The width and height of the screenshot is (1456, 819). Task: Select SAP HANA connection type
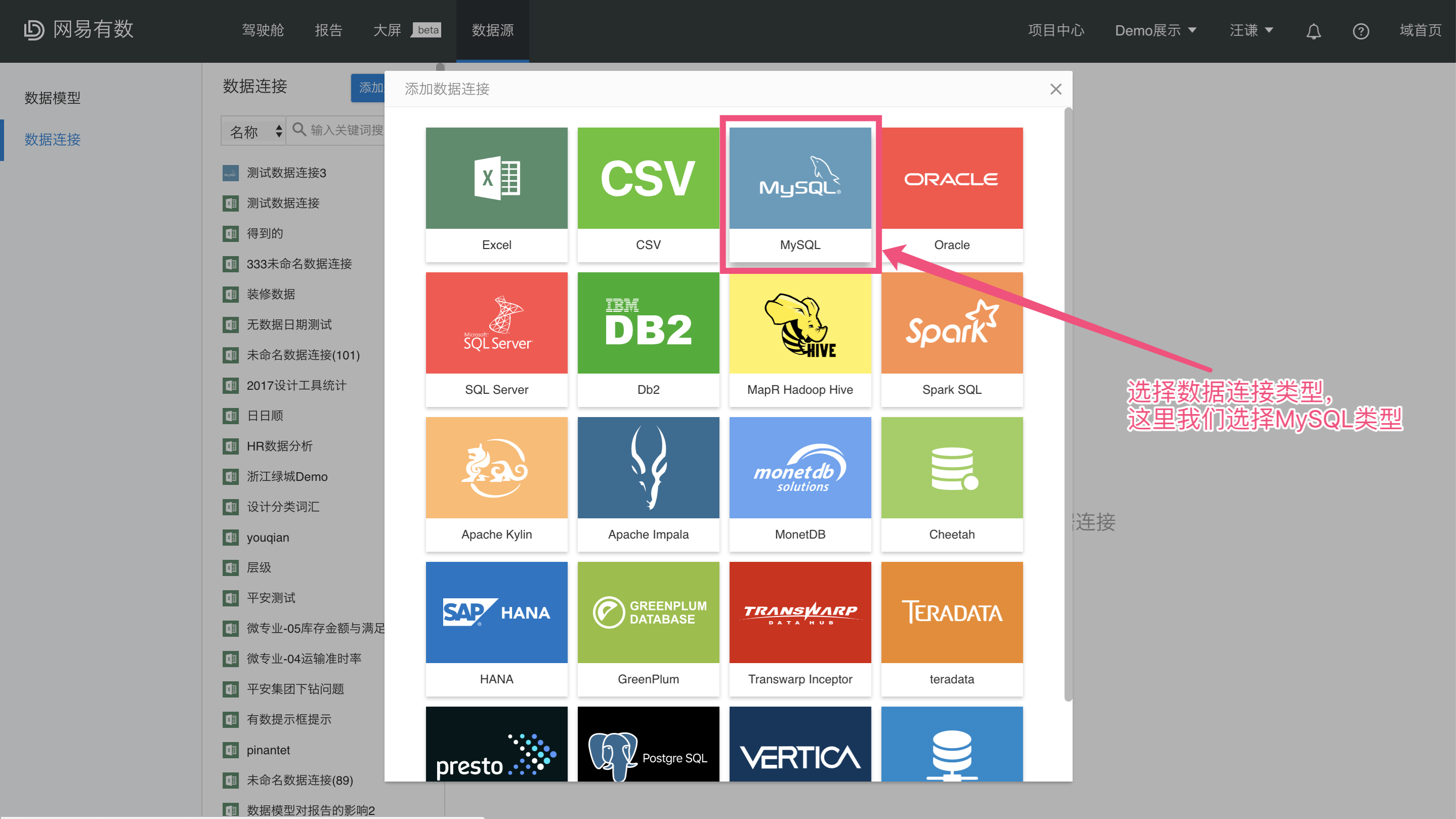(x=496, y=628)
